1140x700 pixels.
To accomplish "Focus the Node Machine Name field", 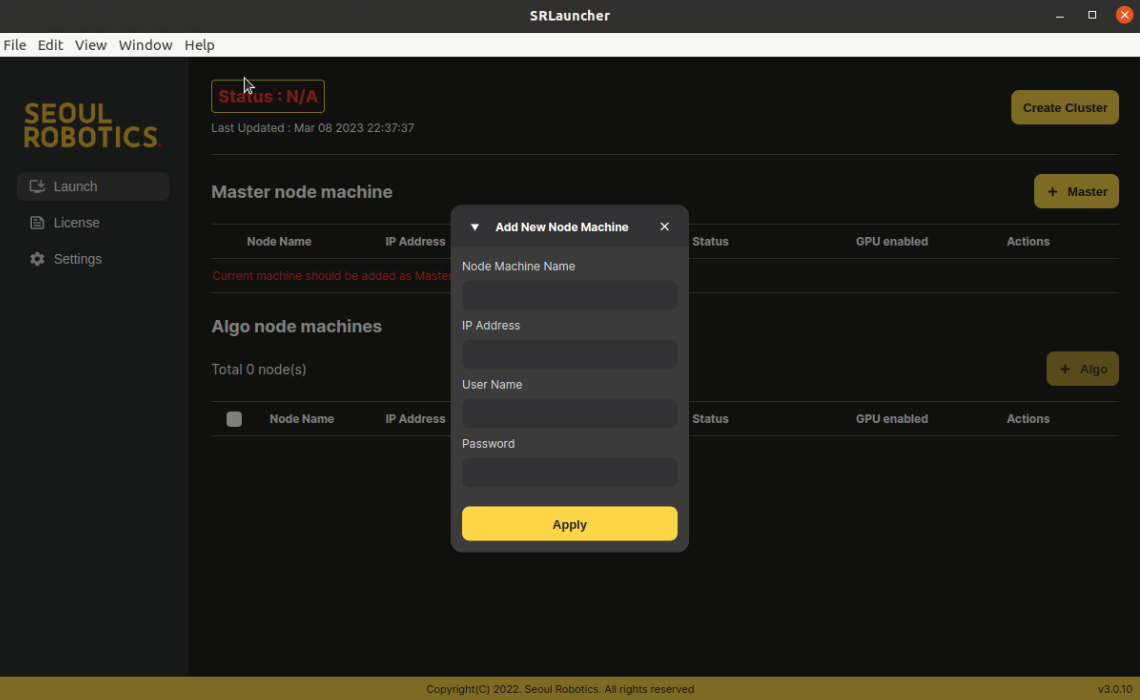I will 569,295.
